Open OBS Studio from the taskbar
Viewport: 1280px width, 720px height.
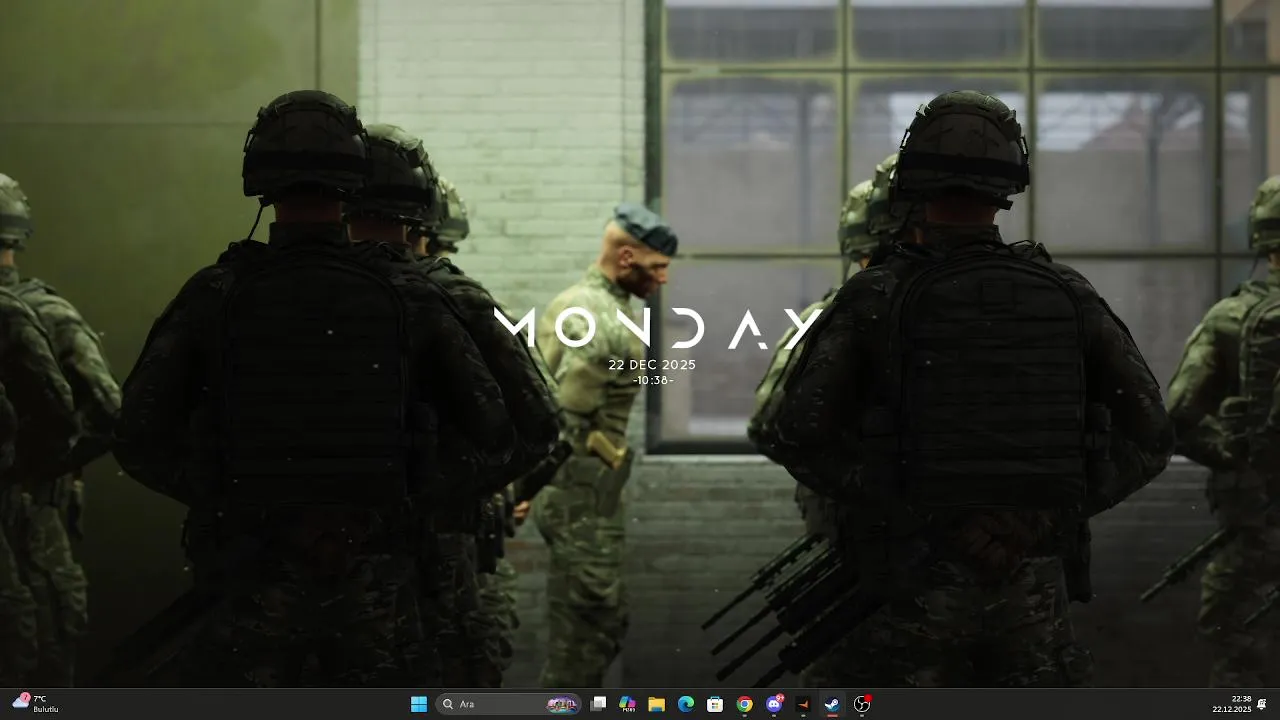(x=862, y=704)
